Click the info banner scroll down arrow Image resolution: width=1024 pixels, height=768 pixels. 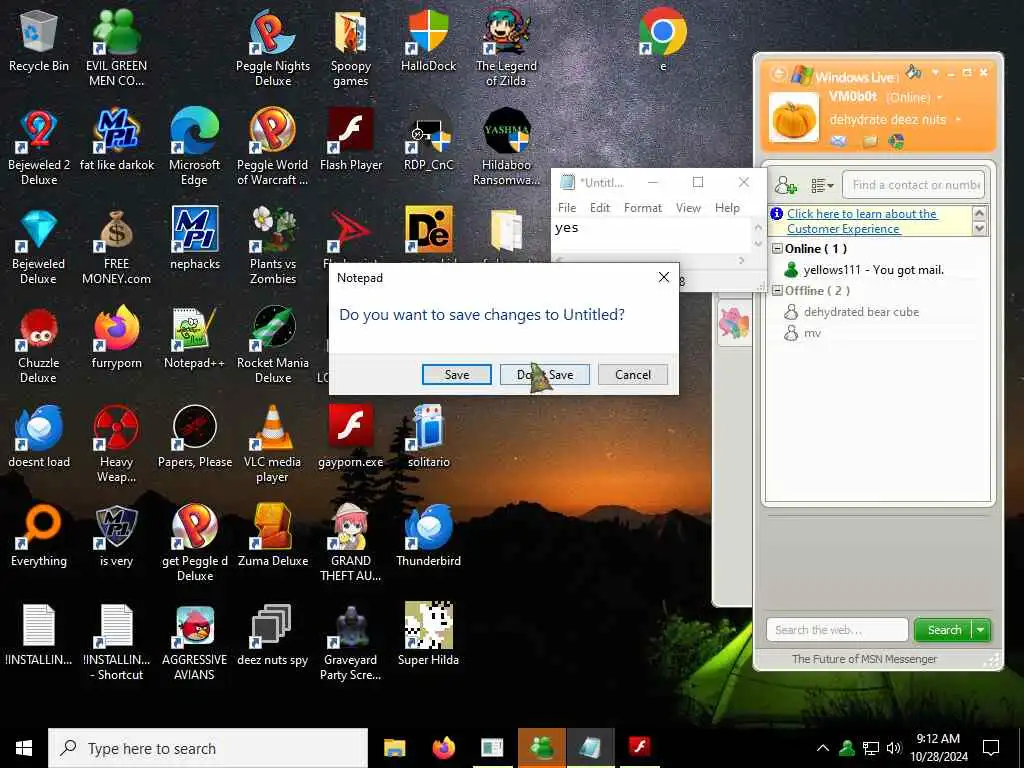pos(979,228)
